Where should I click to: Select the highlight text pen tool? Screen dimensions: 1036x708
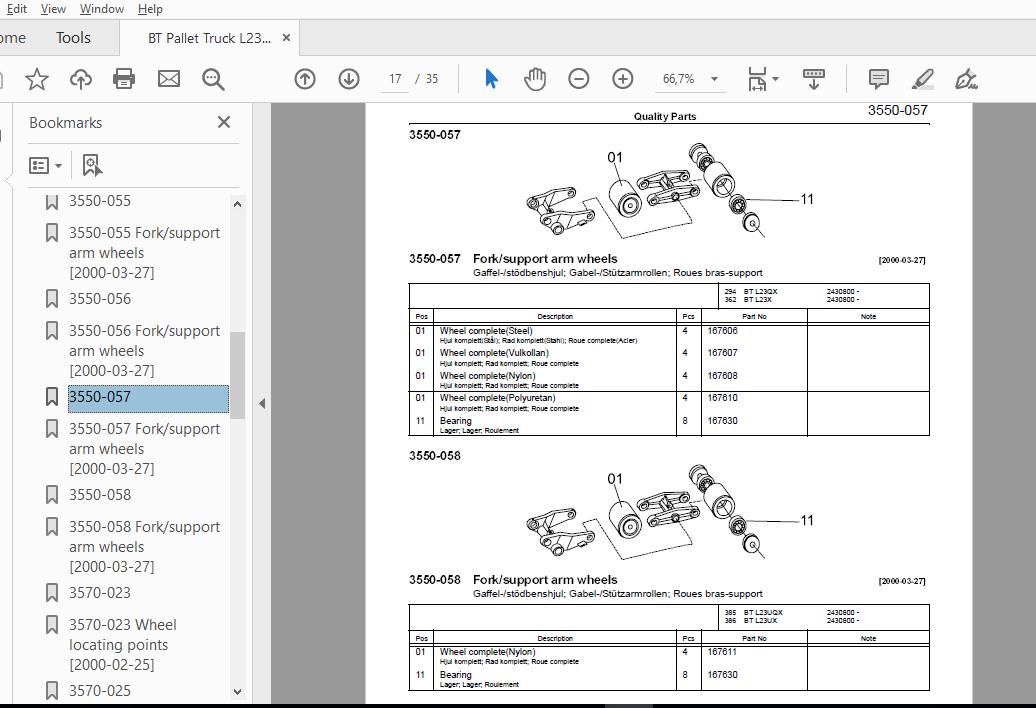coord(922,79)
